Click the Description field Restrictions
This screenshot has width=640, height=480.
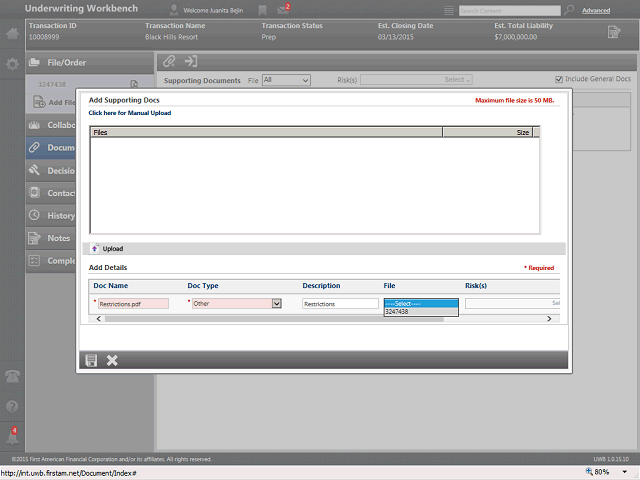[x=340, y=304]
